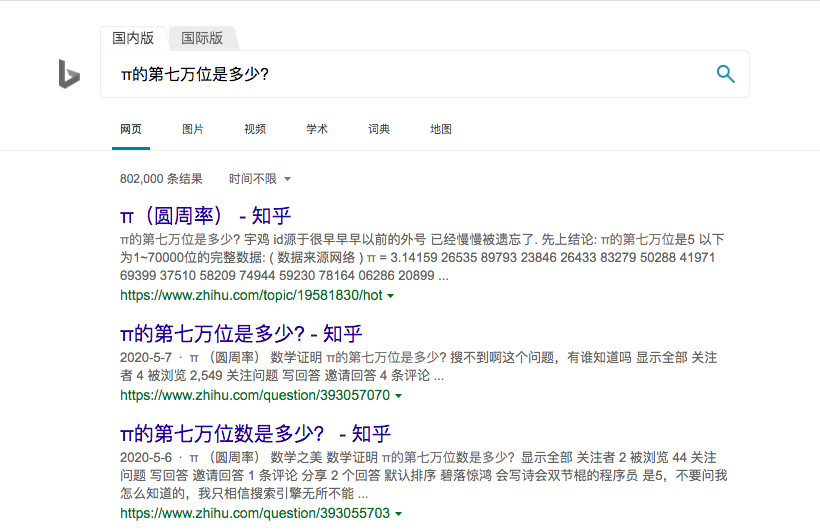The width and height of the screenshot is (820, 531).
Task: Open the zhihu.com/topic/19581830/hot URL
Action: (251, 296)
